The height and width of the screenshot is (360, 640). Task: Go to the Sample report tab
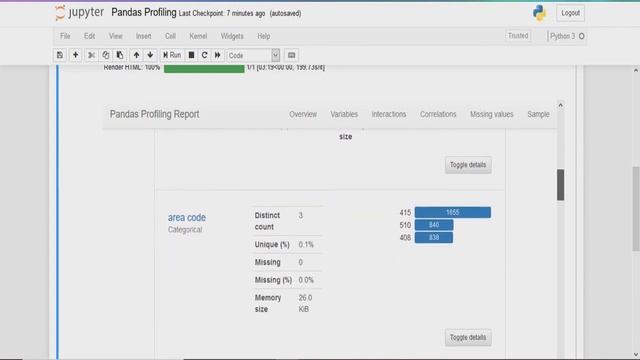pyautogui.click(x=538, y=114)
